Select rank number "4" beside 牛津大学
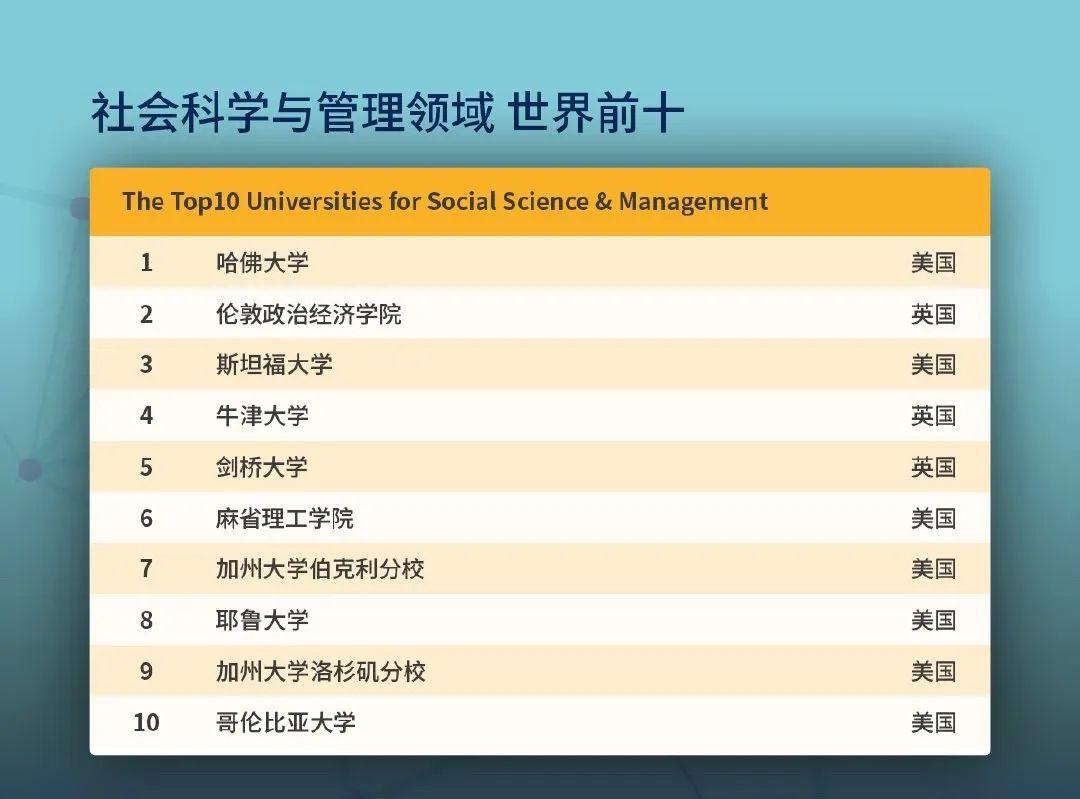 (146, 415)
